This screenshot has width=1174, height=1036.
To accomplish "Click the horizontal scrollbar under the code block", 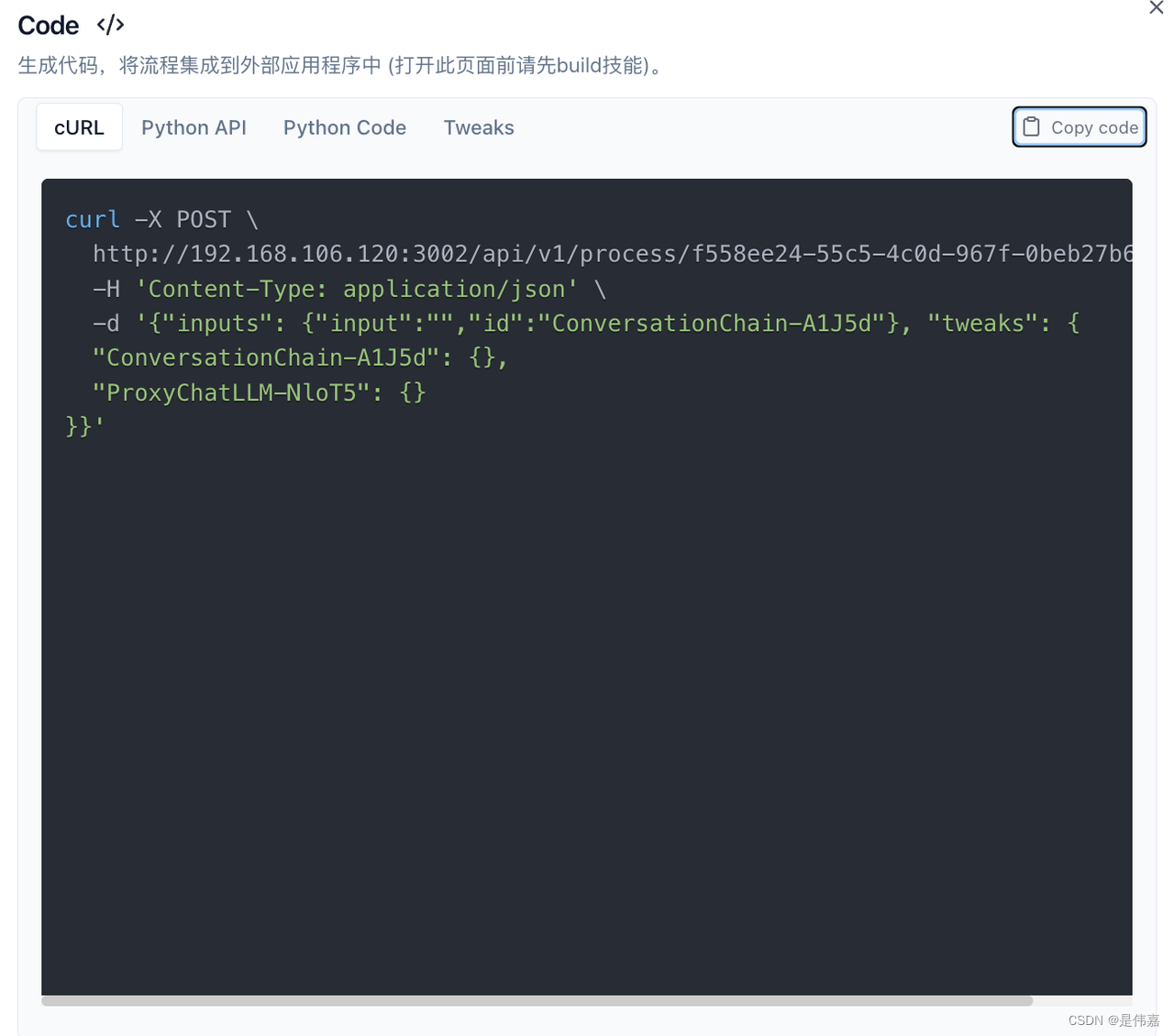I will tap(537, 1001).
